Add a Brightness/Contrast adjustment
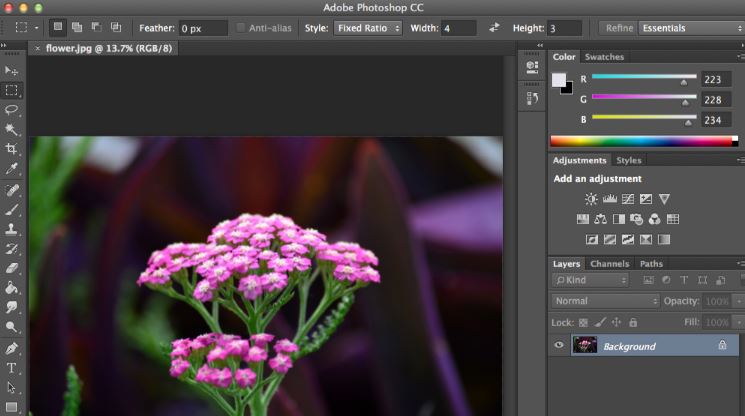The image size is (745, 416). click(591, 199)
